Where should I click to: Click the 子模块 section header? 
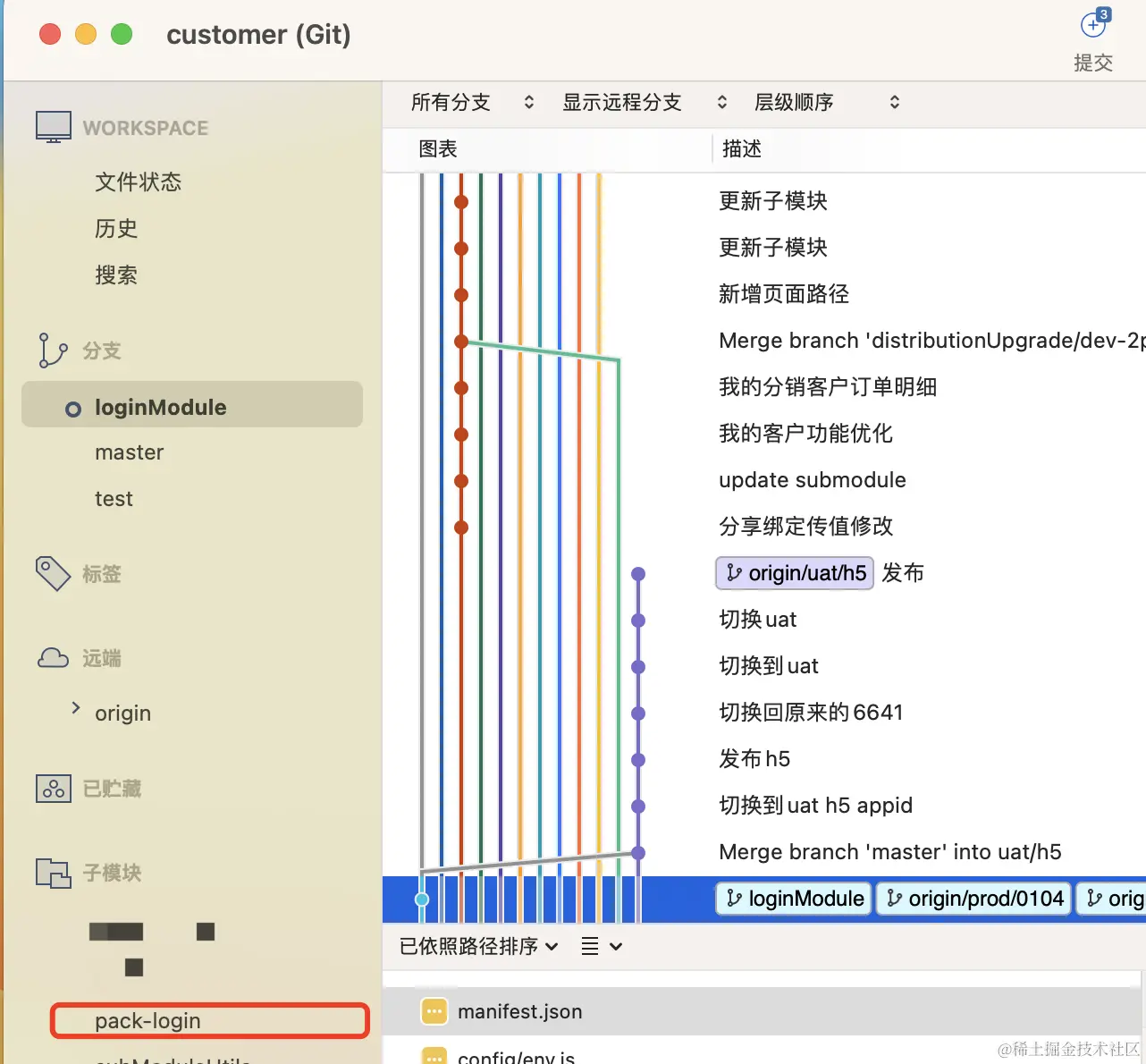112,873
